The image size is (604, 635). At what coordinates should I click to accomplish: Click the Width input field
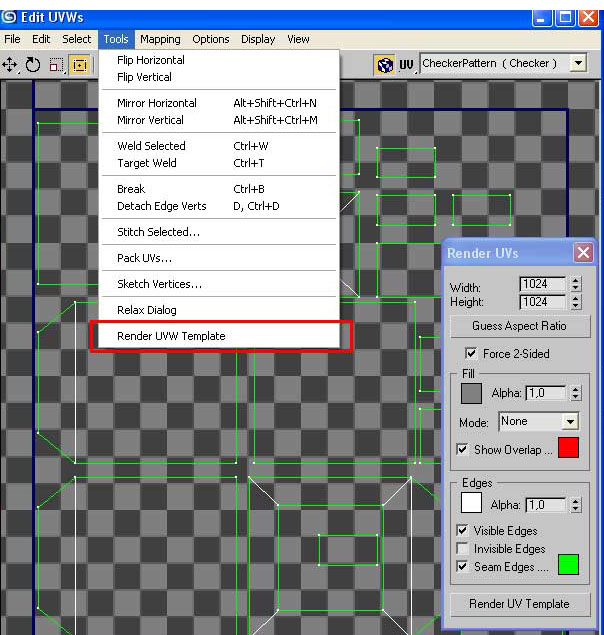542,285
